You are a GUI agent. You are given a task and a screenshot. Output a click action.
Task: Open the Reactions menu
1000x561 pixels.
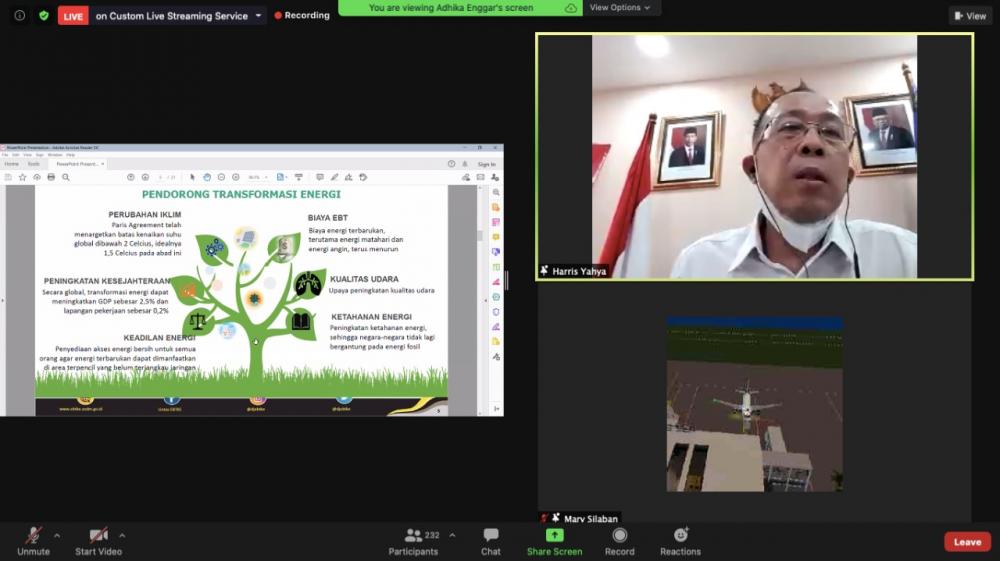[680, 535]
